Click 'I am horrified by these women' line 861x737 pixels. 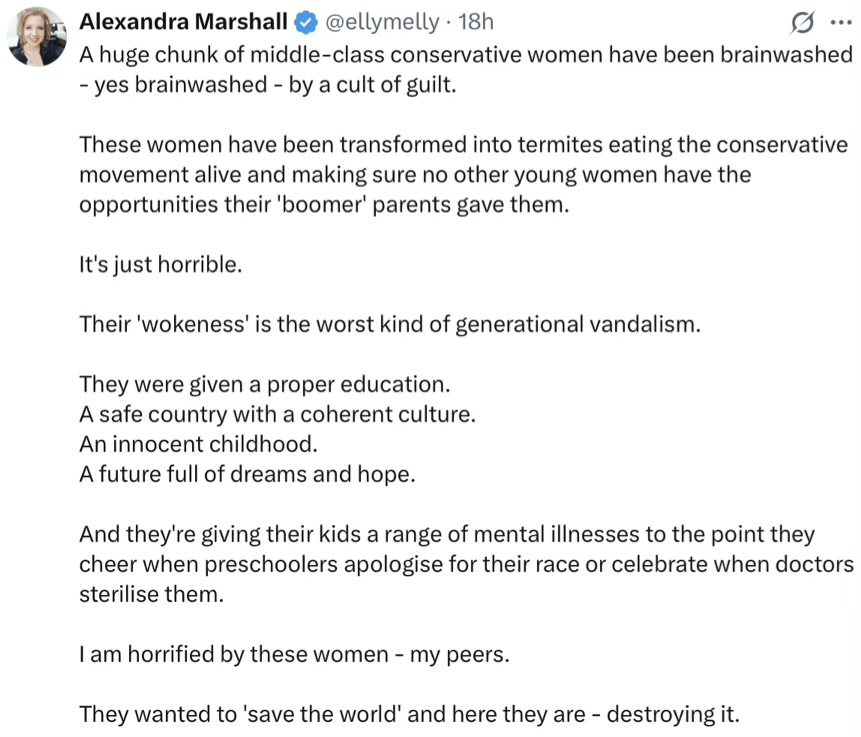(x=294, y=654)
